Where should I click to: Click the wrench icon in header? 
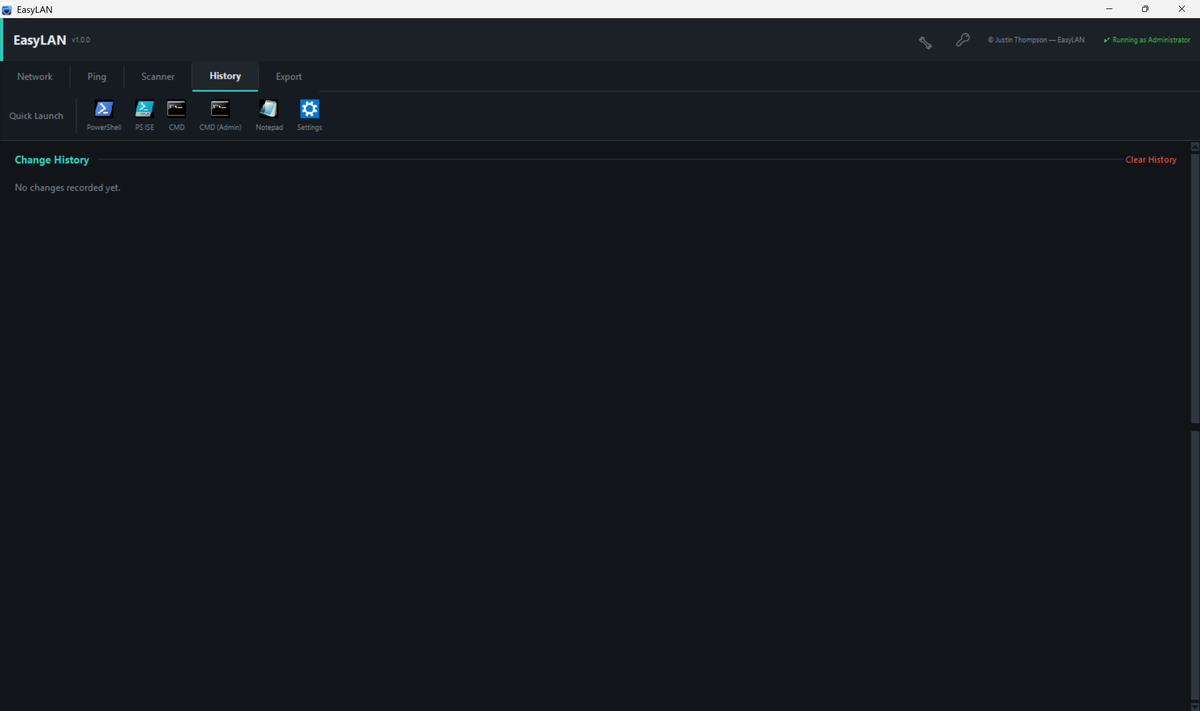click(x=925, y=41)
